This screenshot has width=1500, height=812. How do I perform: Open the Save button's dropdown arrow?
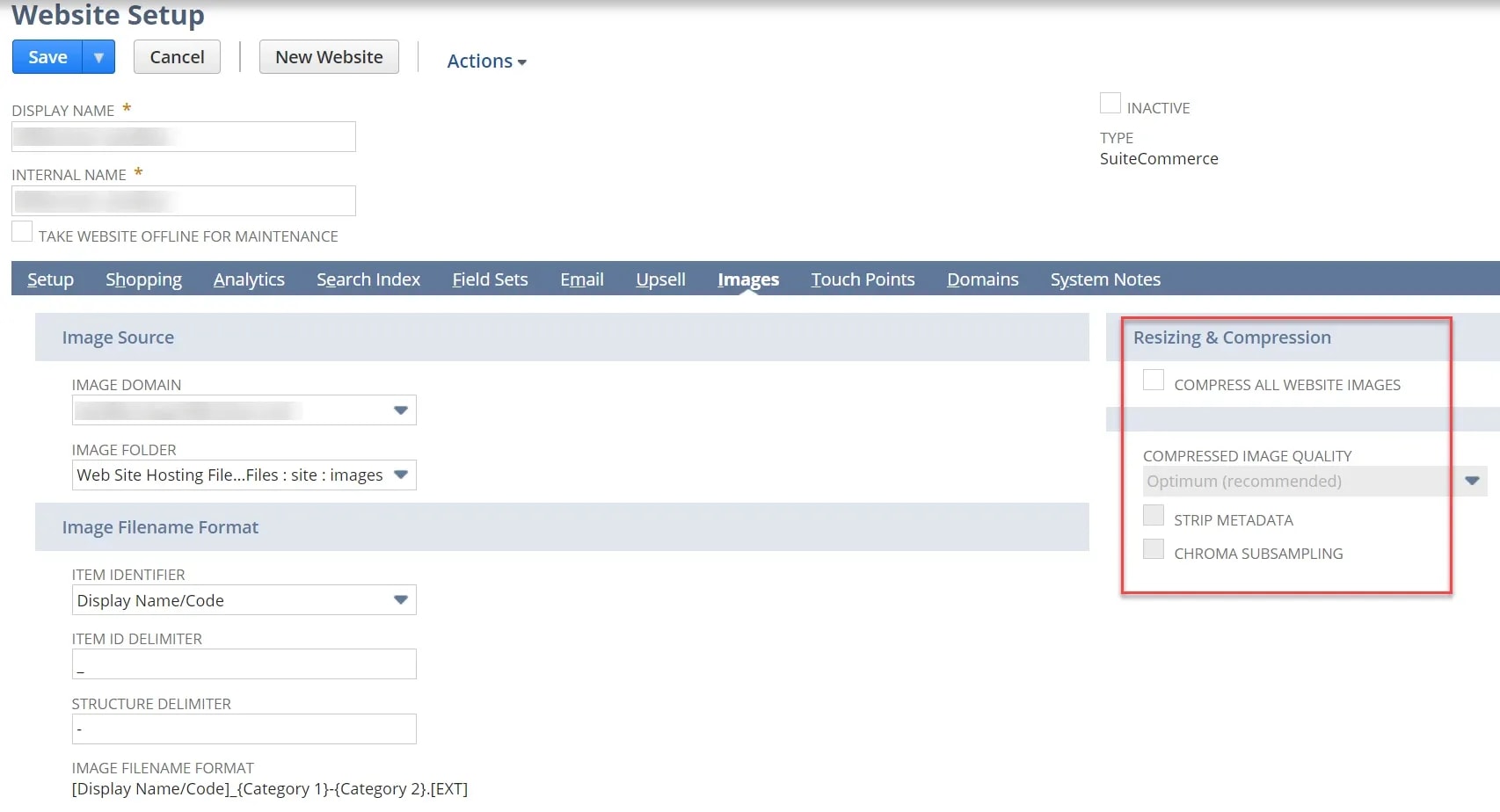[x=98, y=57]
